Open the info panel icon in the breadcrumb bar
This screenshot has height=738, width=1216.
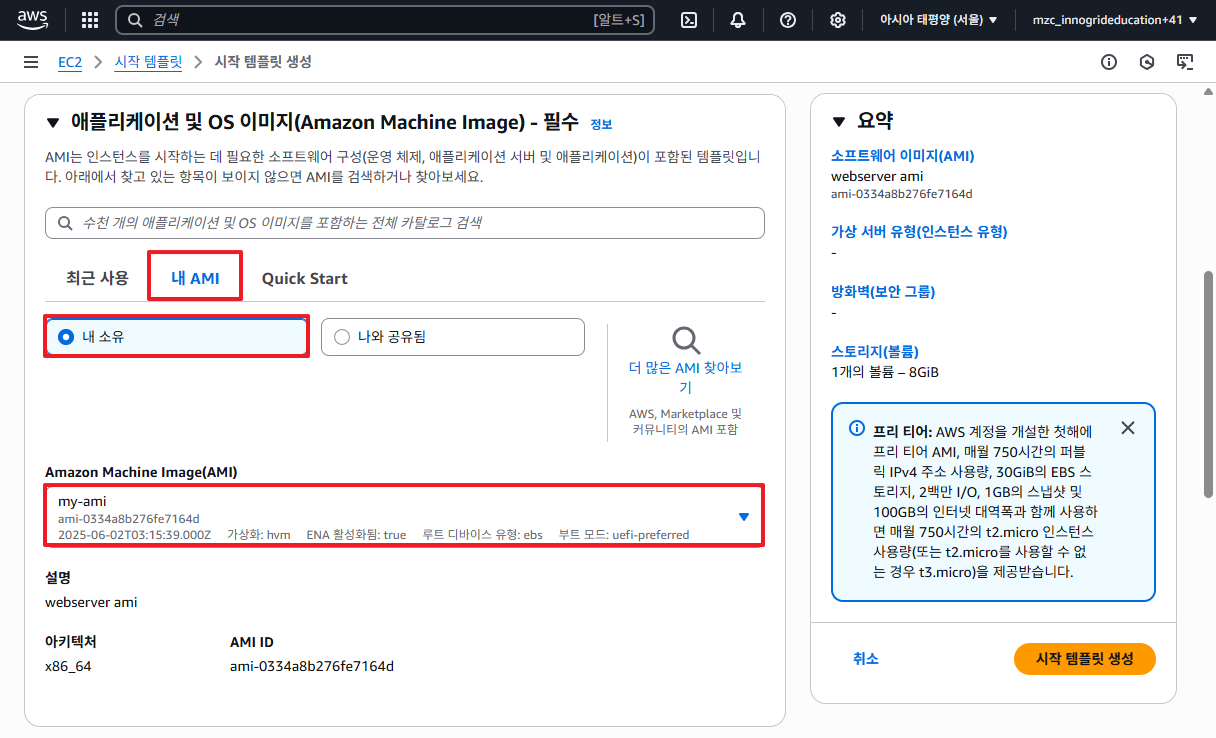click(1109, 62)
